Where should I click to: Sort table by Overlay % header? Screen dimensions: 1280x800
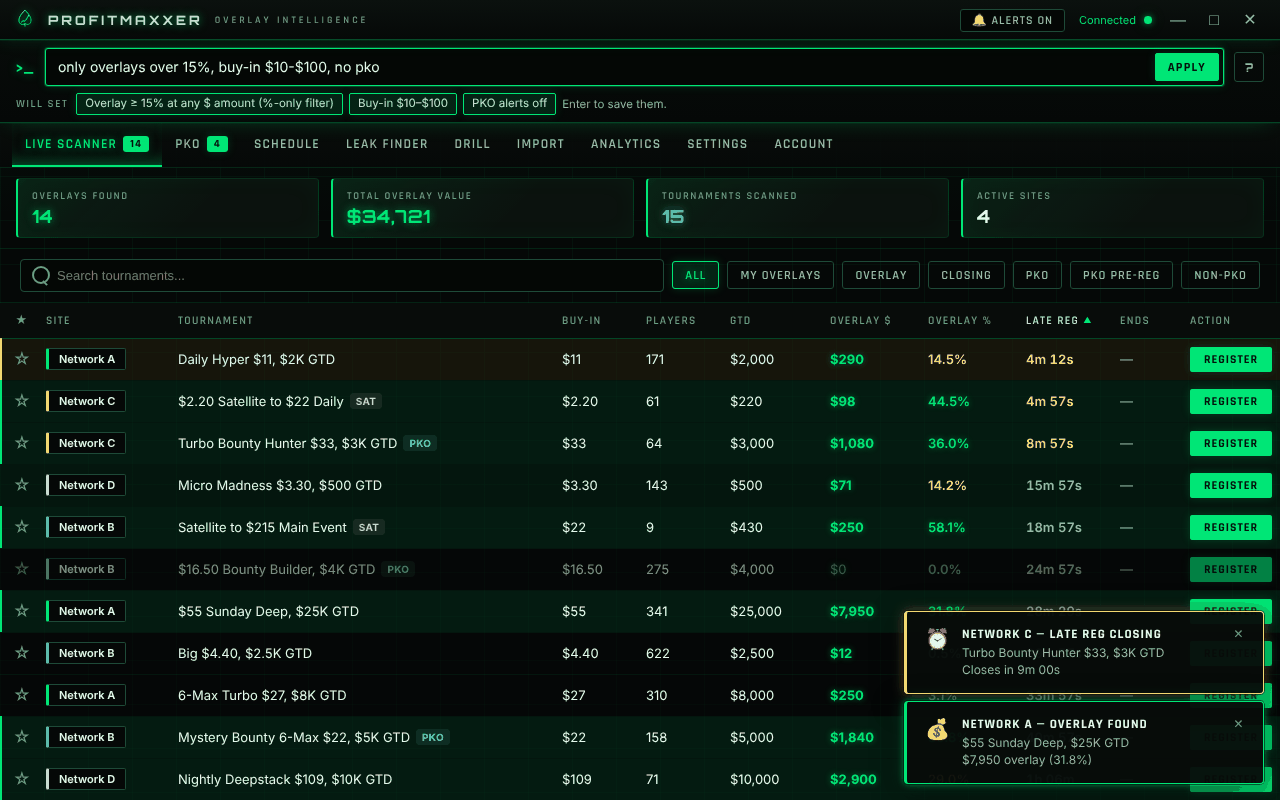[x=959, y=321]
